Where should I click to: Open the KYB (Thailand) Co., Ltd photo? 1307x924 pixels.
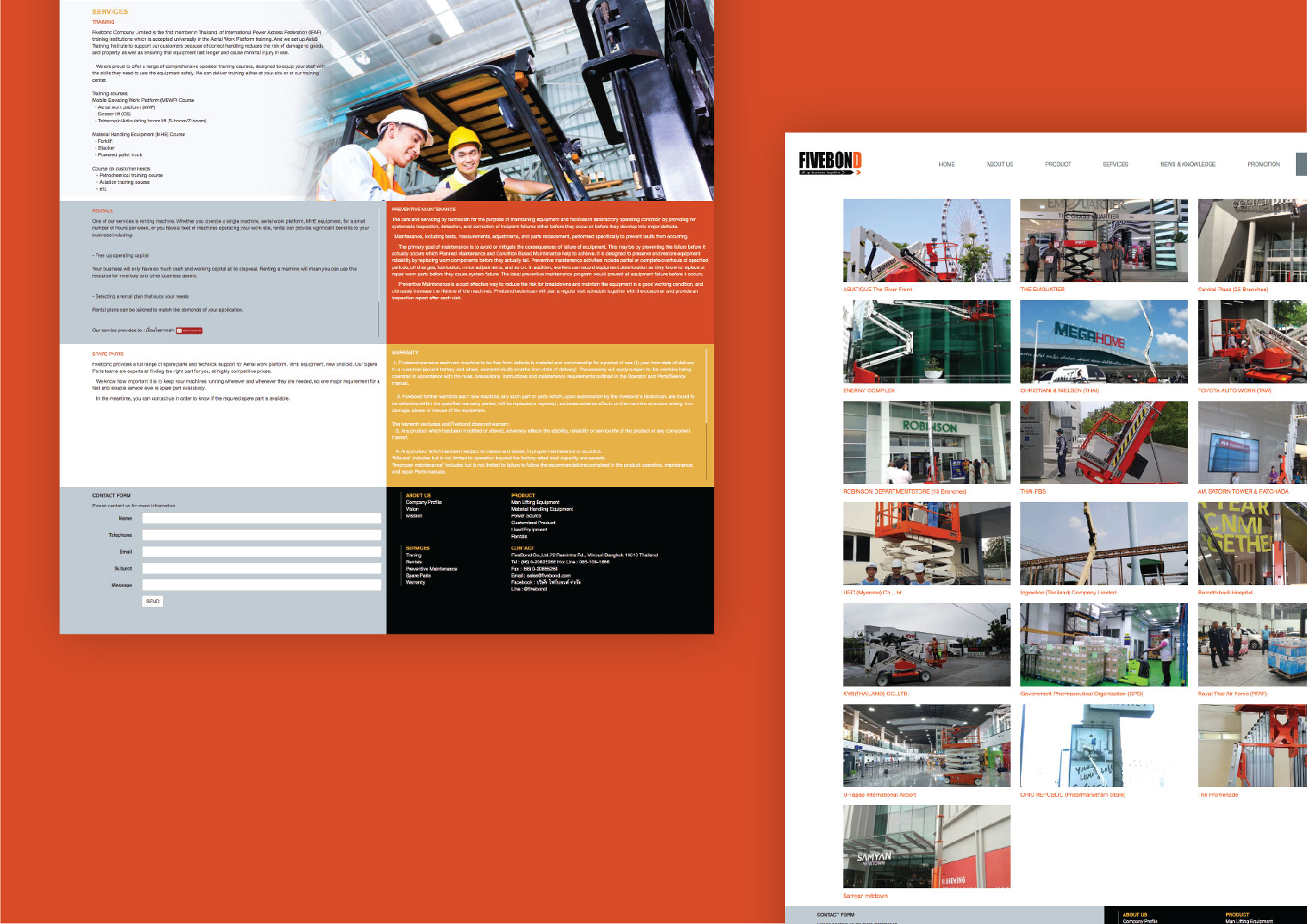click(x=926, y=644)
